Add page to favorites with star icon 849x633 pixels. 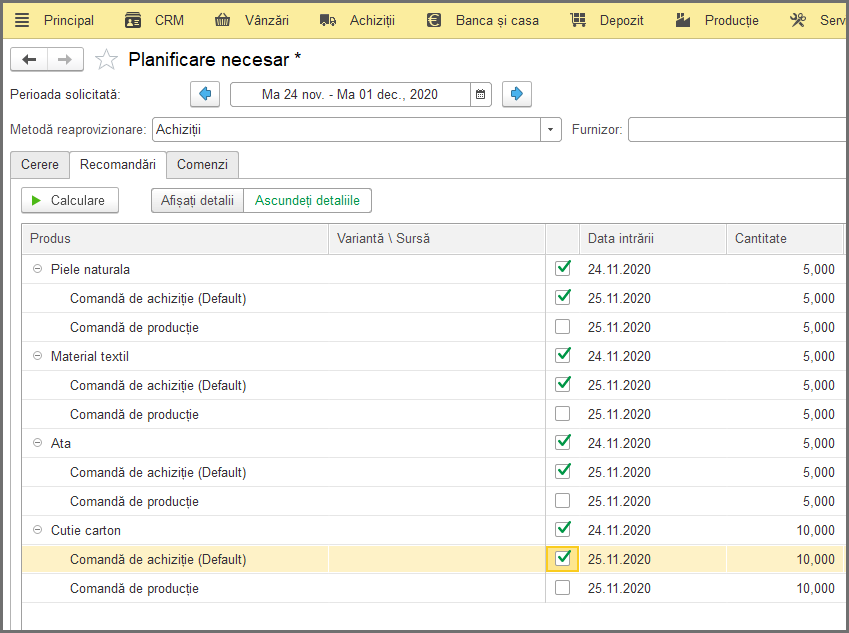[106, 60]
